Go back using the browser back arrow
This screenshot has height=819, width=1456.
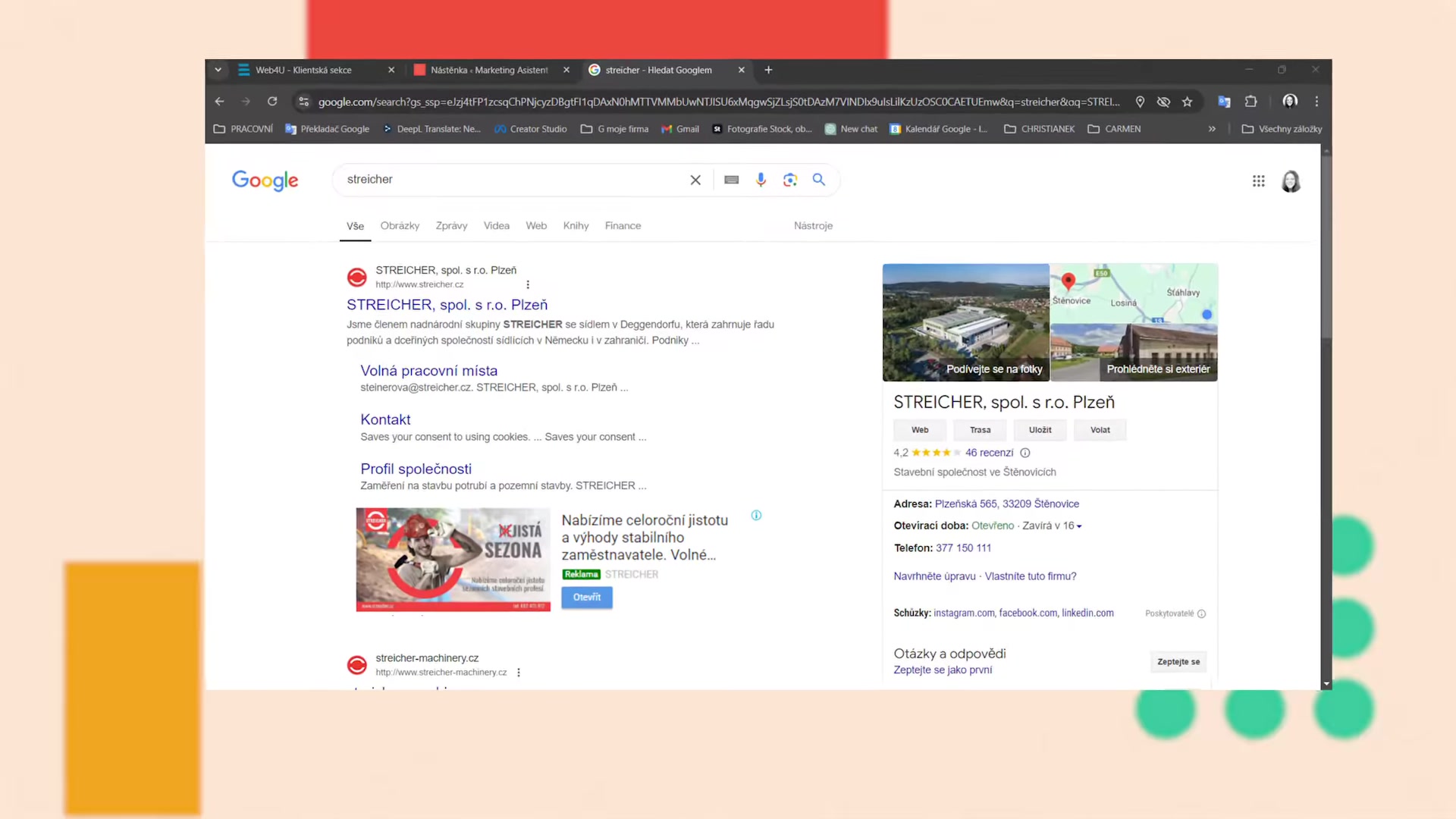coord(219,101)
